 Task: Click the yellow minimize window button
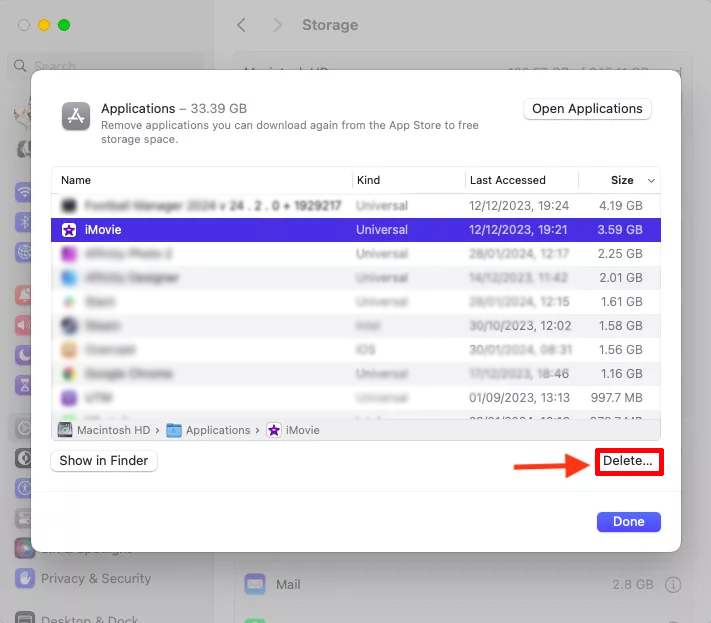click(44, 25)
